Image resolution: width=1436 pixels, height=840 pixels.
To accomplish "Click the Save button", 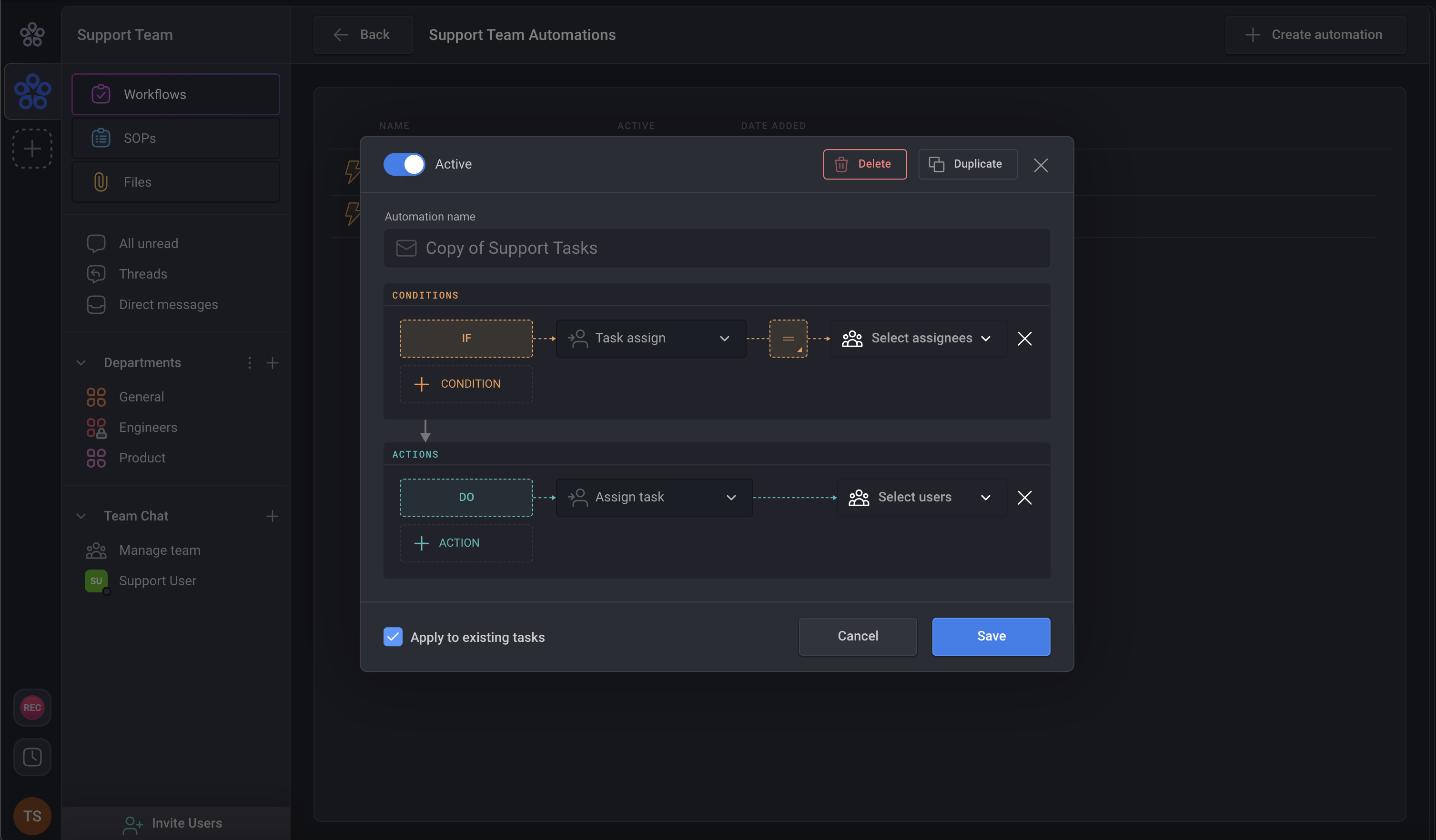I will click(991, 636).
